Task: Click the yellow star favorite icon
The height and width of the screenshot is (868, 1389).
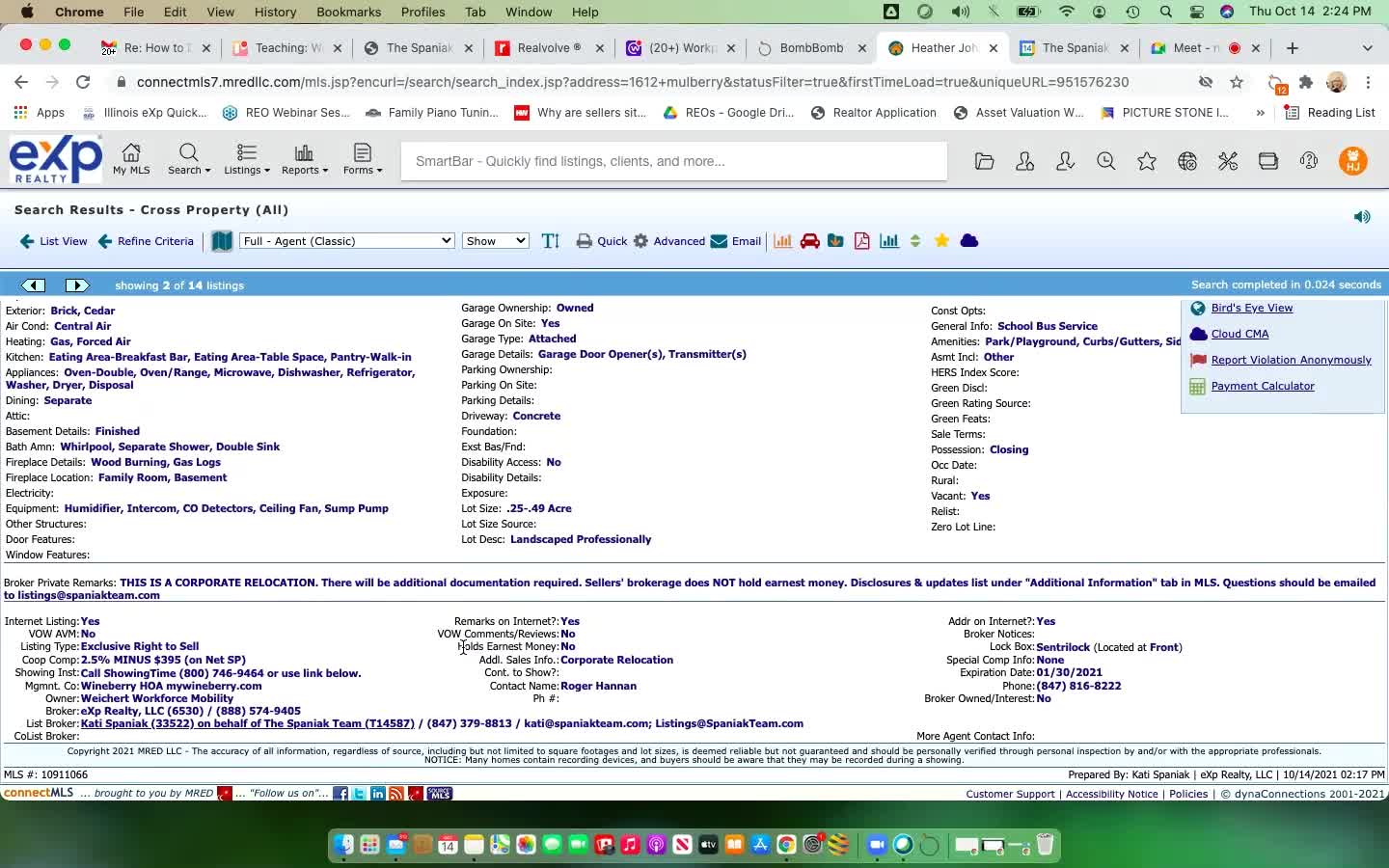Action: (x=941, y=241)
